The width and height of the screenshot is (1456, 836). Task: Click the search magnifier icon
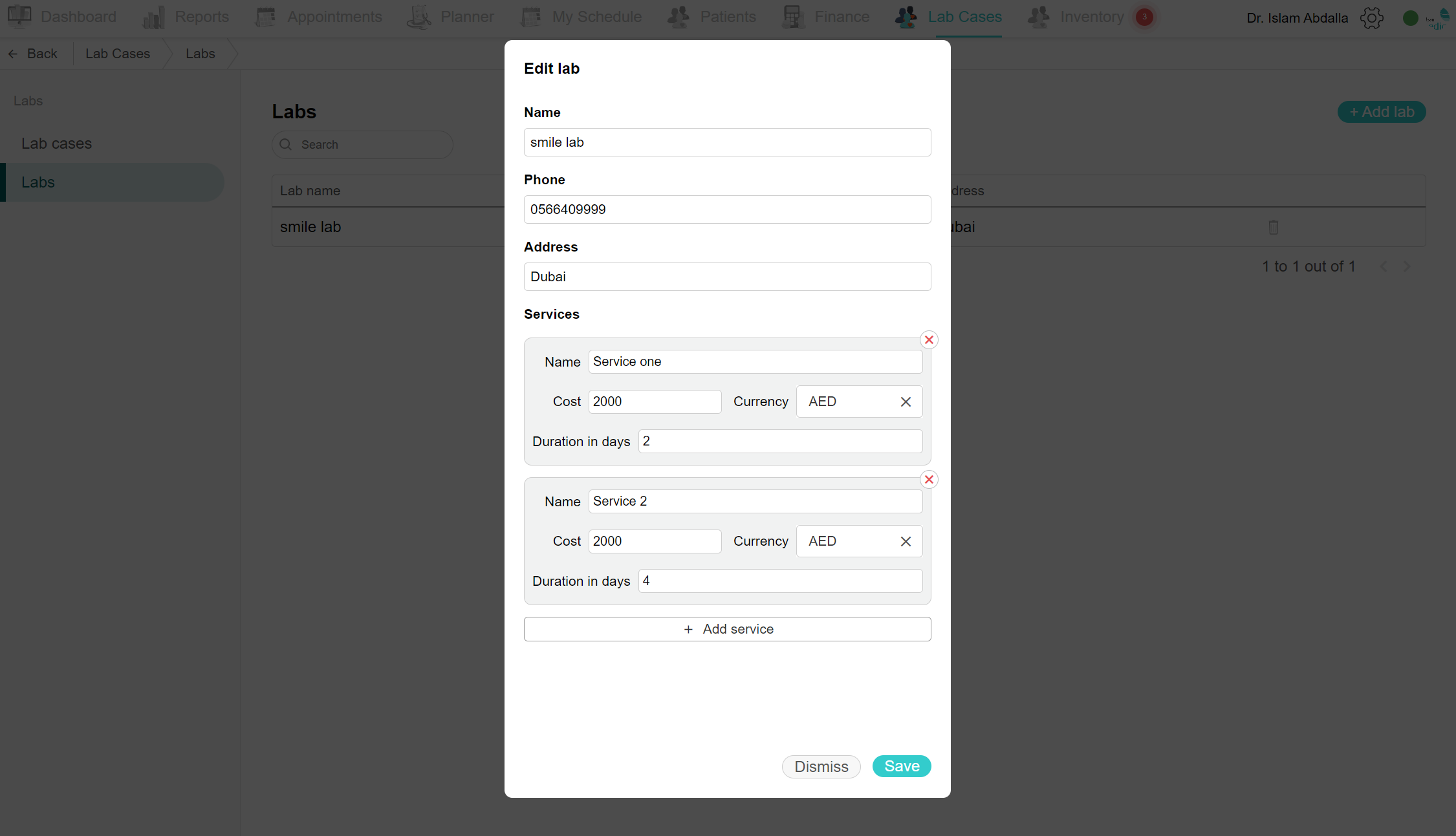tap(286, 144)
